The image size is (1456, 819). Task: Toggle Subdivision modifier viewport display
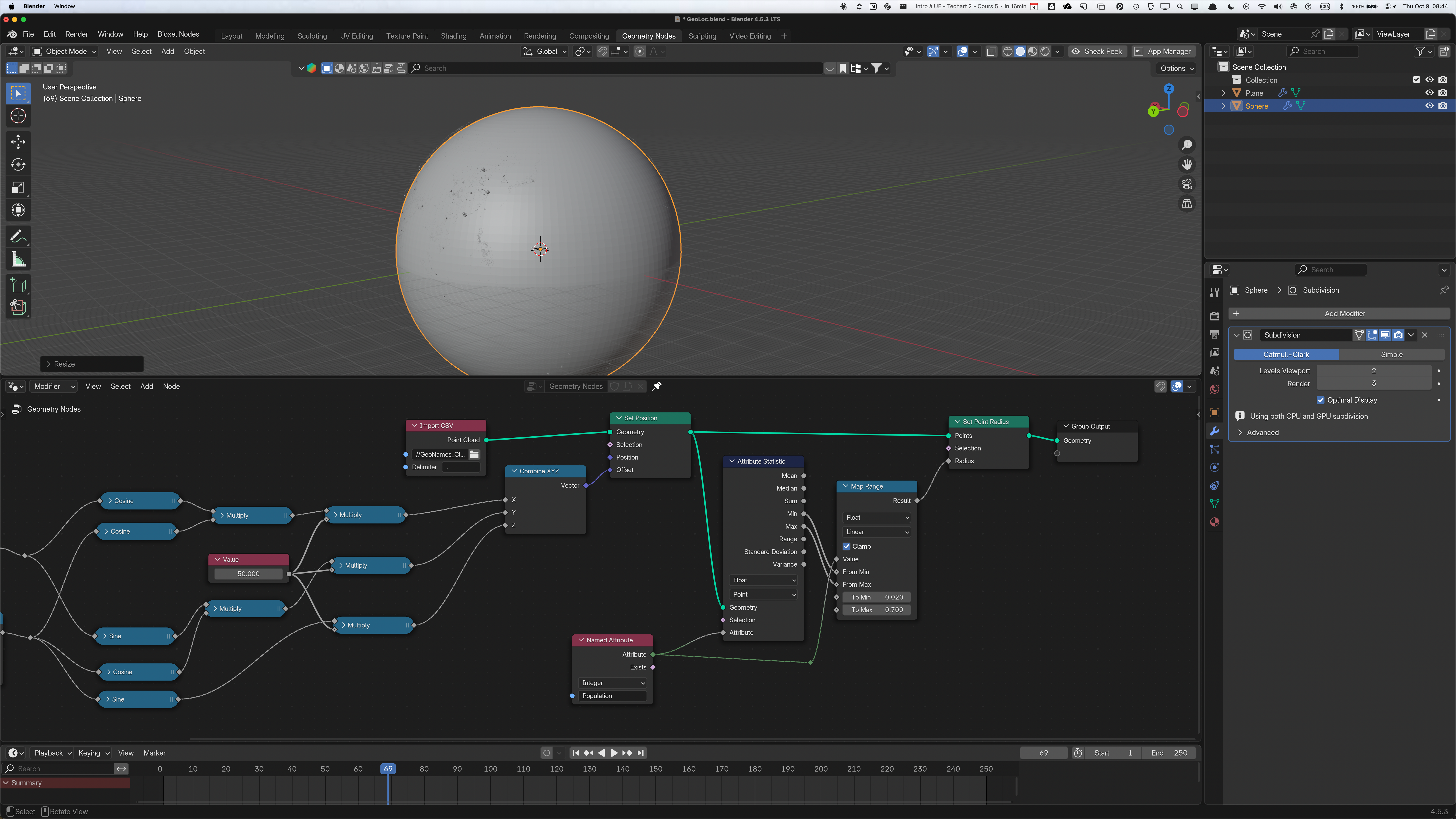(1385, 335)
